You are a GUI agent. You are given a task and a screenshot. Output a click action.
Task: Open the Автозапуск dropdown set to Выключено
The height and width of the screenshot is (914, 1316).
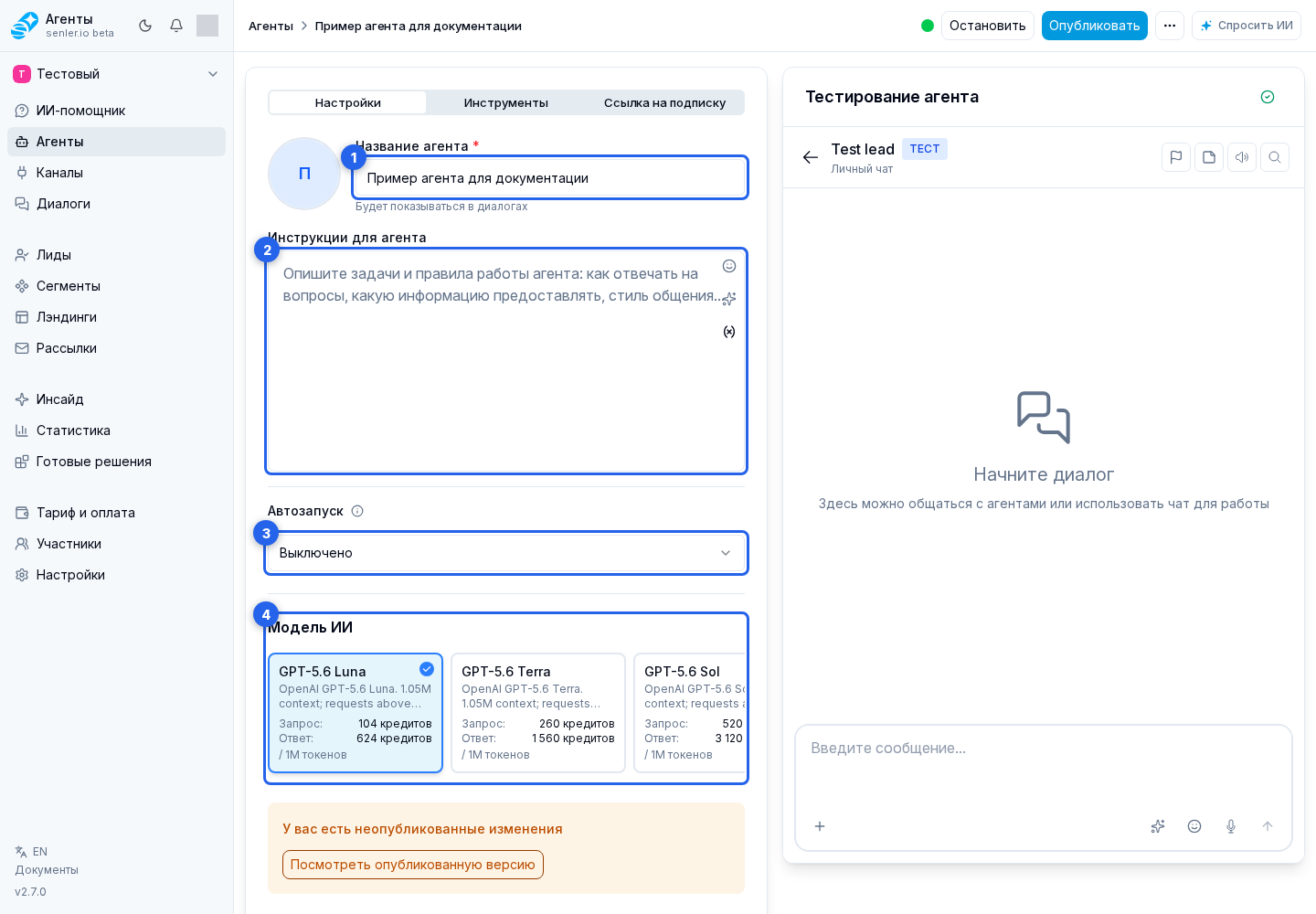coord(506,553)
